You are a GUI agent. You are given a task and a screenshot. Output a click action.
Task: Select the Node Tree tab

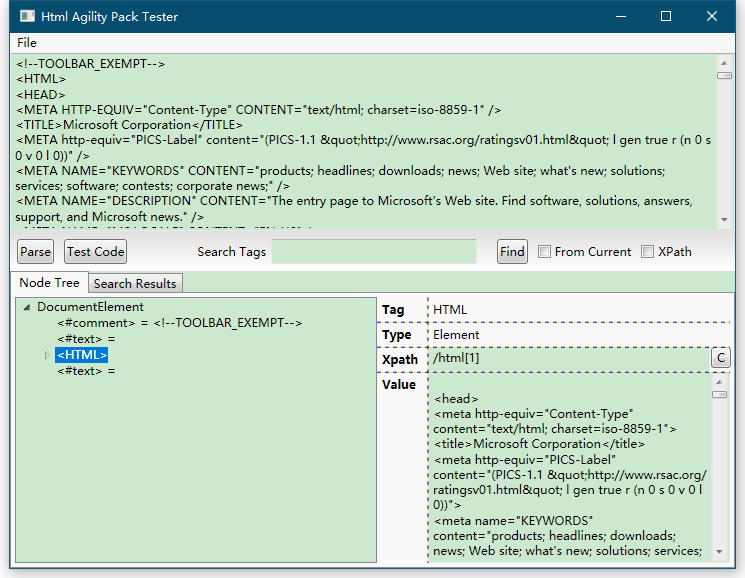pyautogui.click(x=50, y=283)
